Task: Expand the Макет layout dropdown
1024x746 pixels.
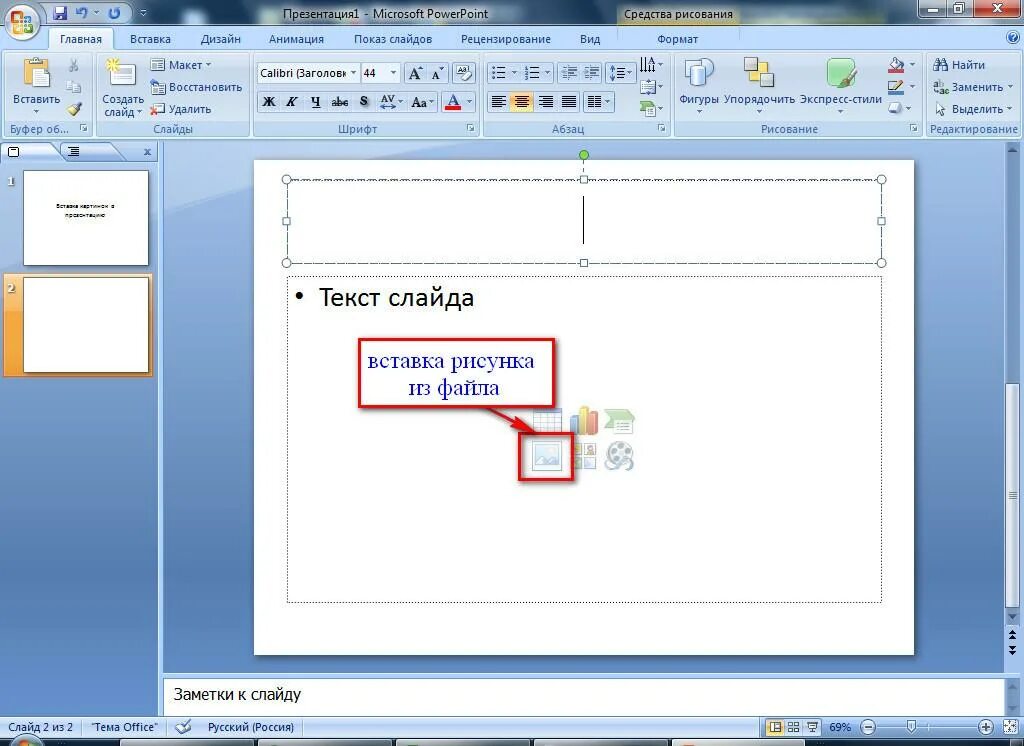Action: pos(181,65)
